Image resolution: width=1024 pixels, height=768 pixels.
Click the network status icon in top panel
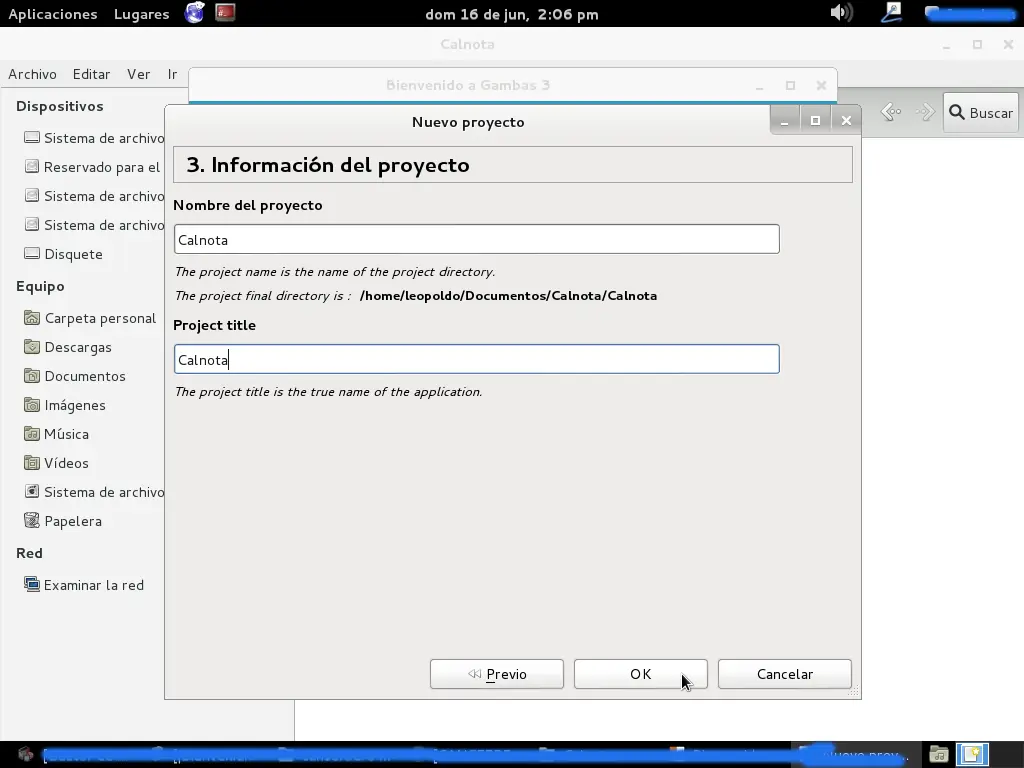(x=891, y=12)
